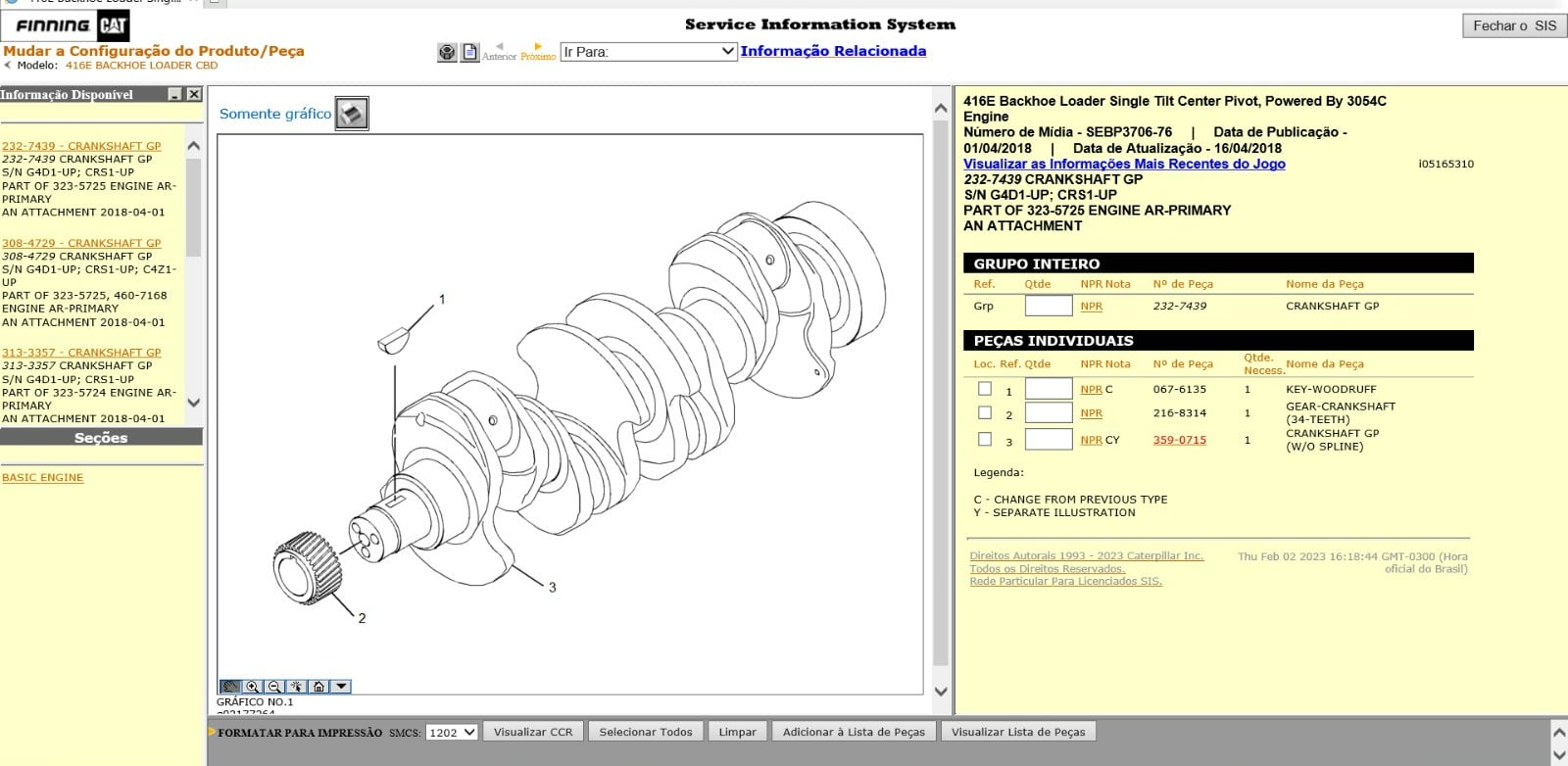
Task: Click the left list scroll down arrow
Action: point(193,402)
